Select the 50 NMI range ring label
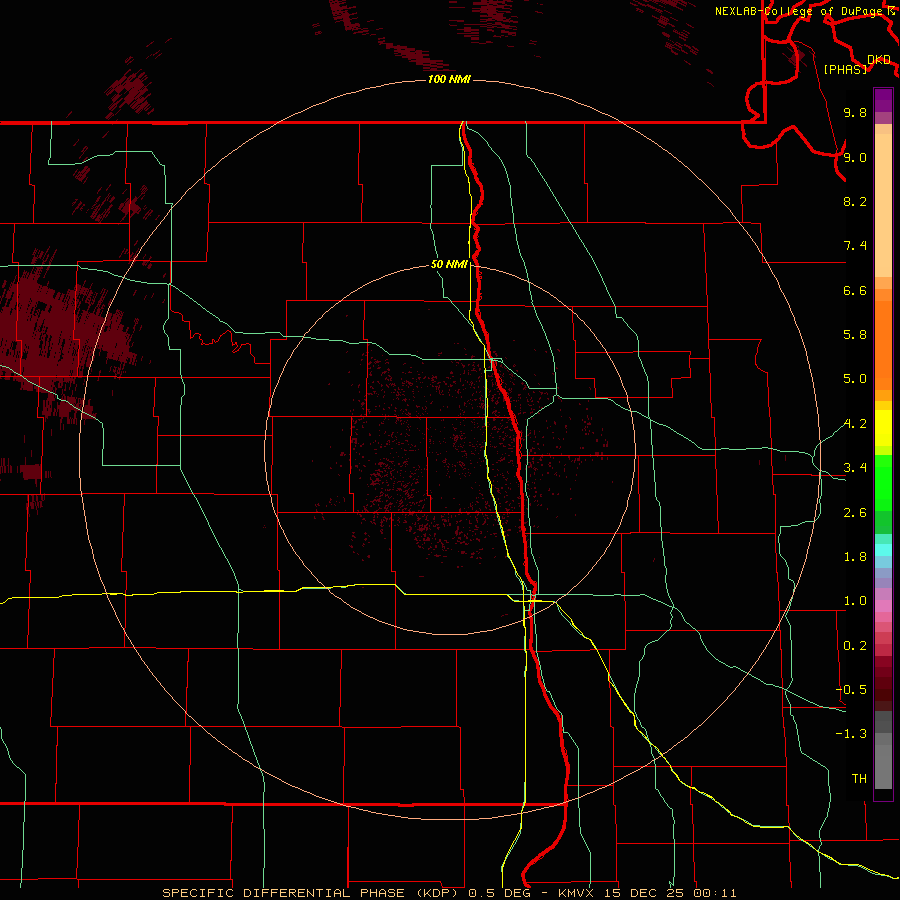 [449, 264]
